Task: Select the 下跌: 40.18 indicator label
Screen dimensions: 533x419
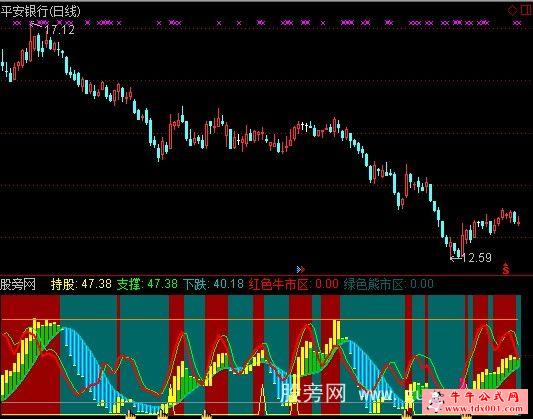Action: pyautogui.click(x=213, y=284)
